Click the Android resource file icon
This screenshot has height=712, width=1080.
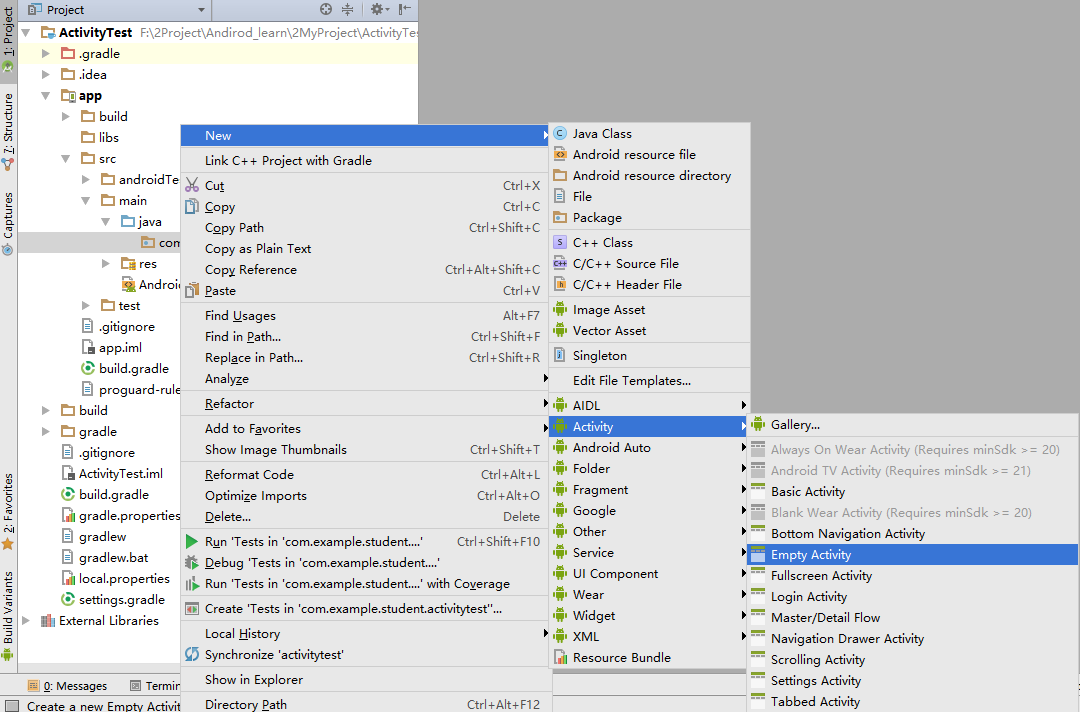pyautogui.click(x=561, y=154)
